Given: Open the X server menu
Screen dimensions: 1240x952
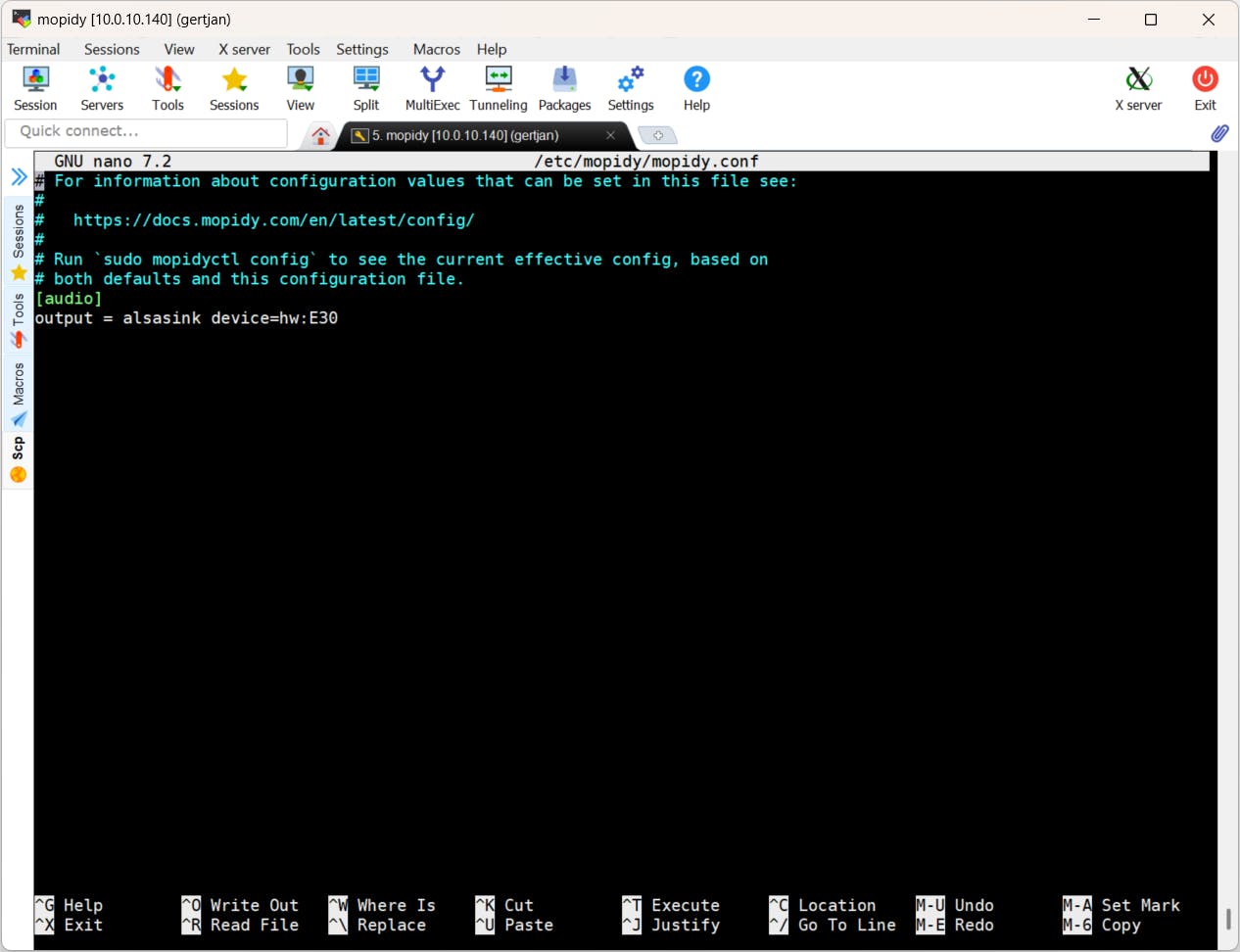Looking at the screenshot, I should tap(244, 49).
